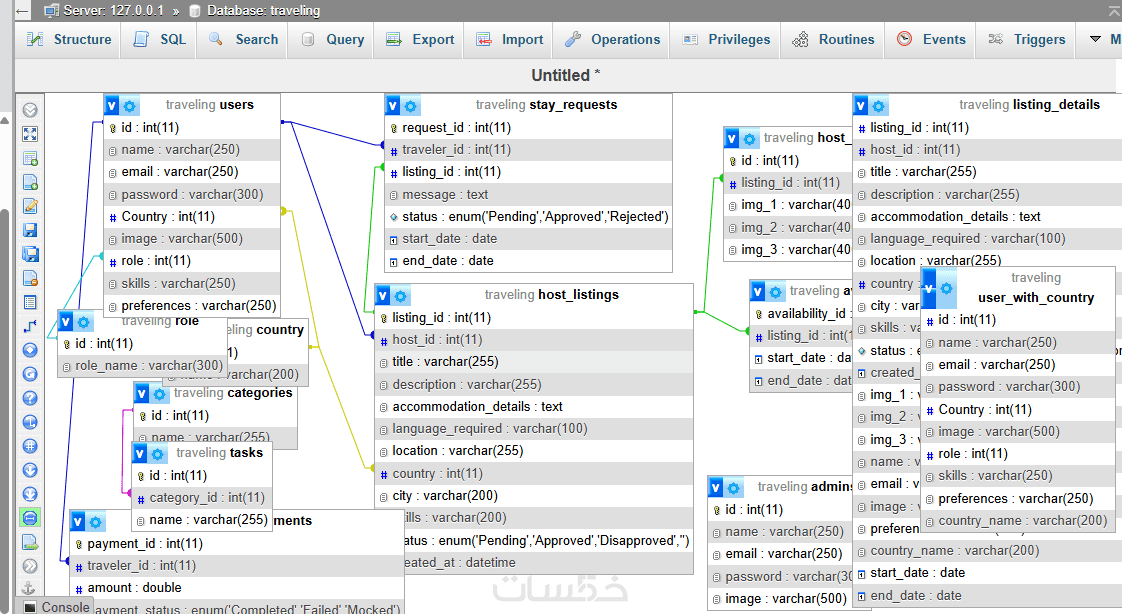This screenshot has height=614, width=1122.
Task: Open the Triggers tab
Action: point(1027,39)
